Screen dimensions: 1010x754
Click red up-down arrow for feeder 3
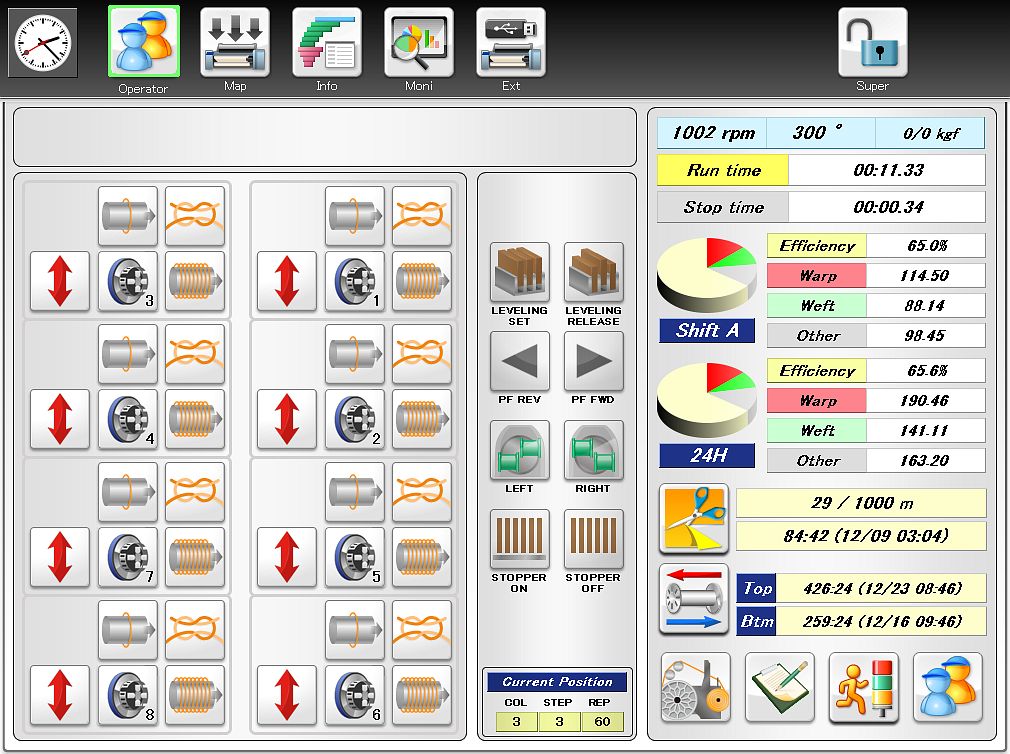point(60,281)
